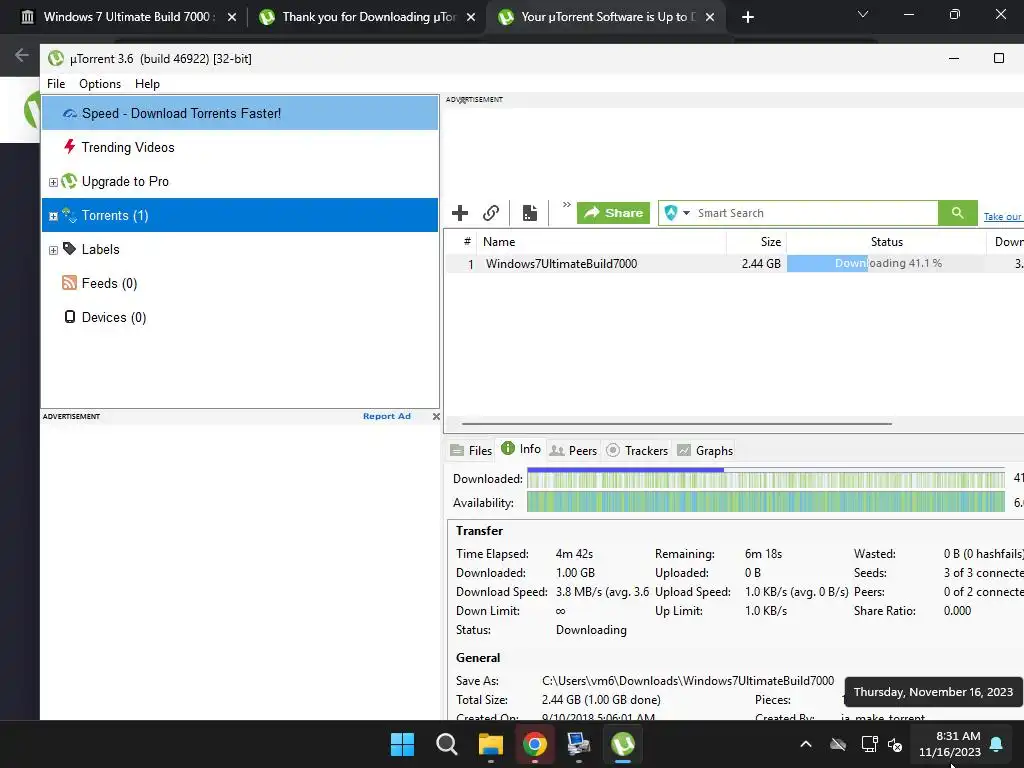Click the Remaining 6m 18s value
The width and height of the screenshot is (1024, 768).
[x=763, y=554]
